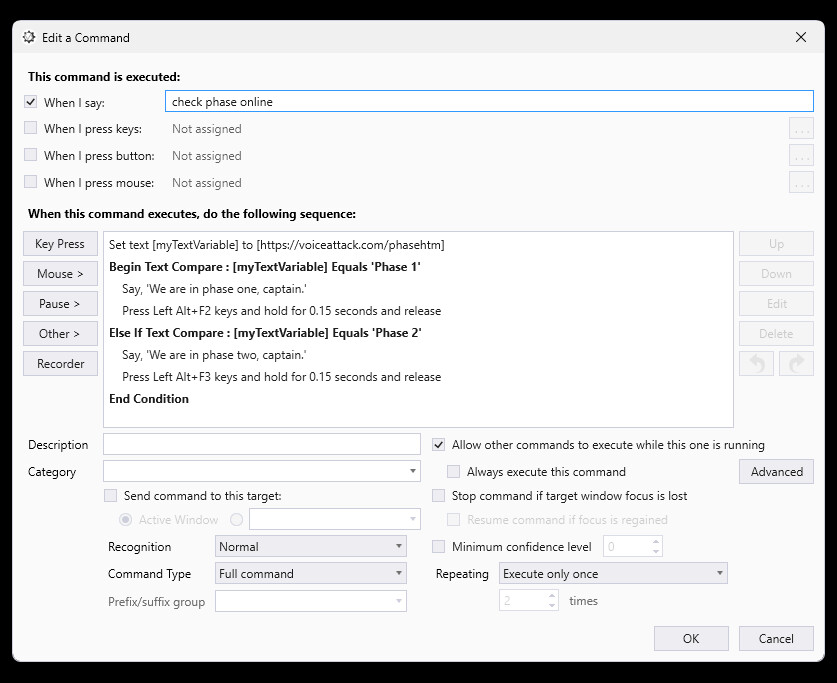This screenshot has width=837, height=683.
Task: Open the 'Other >' action menu
Action: tap(60, 333)
